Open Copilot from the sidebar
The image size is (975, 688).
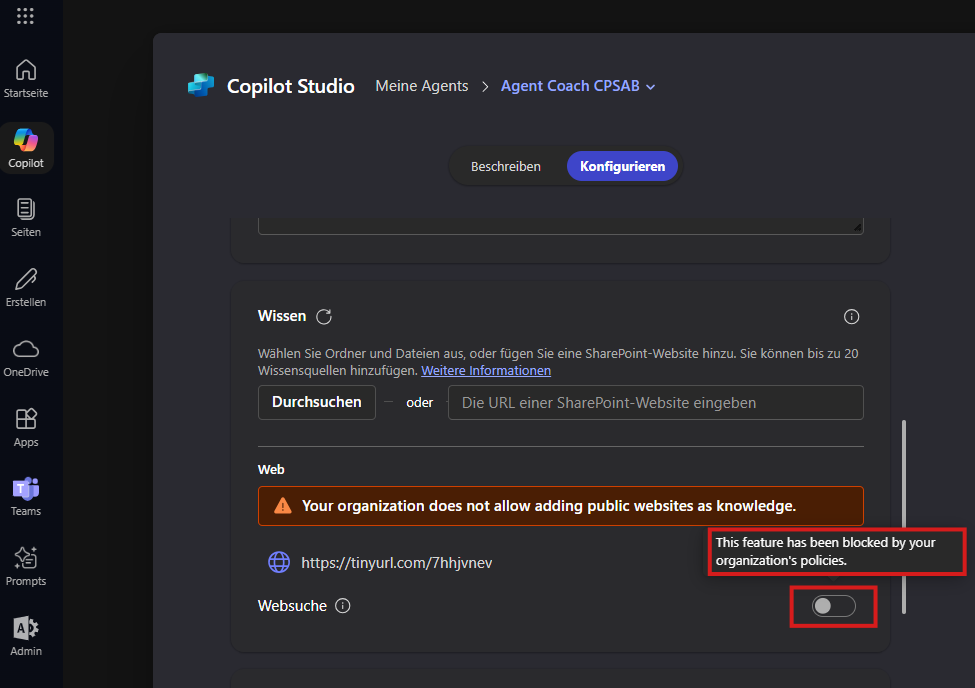(25, 148)
